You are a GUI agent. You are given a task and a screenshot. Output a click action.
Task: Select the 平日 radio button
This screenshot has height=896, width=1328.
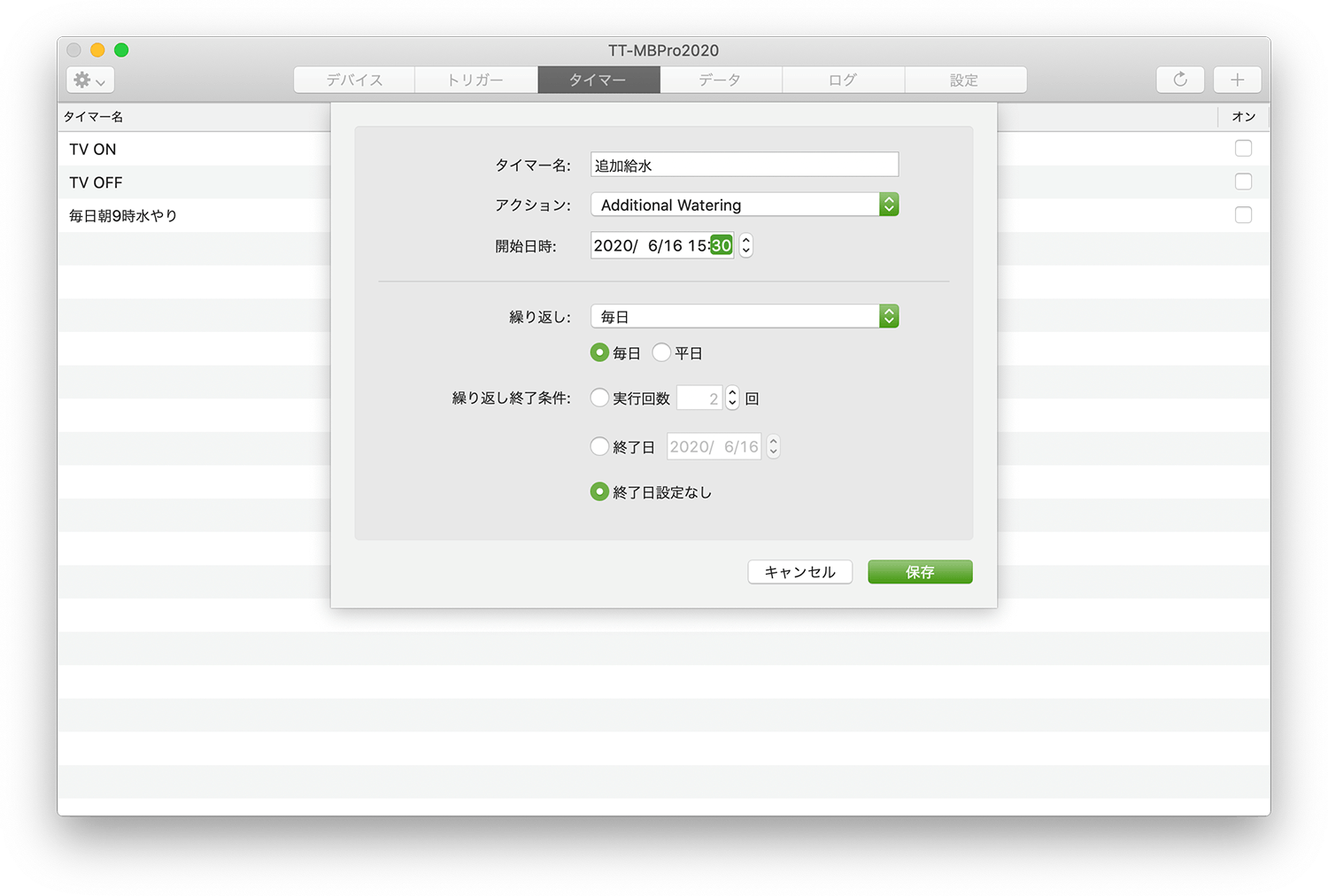(661, 352)
